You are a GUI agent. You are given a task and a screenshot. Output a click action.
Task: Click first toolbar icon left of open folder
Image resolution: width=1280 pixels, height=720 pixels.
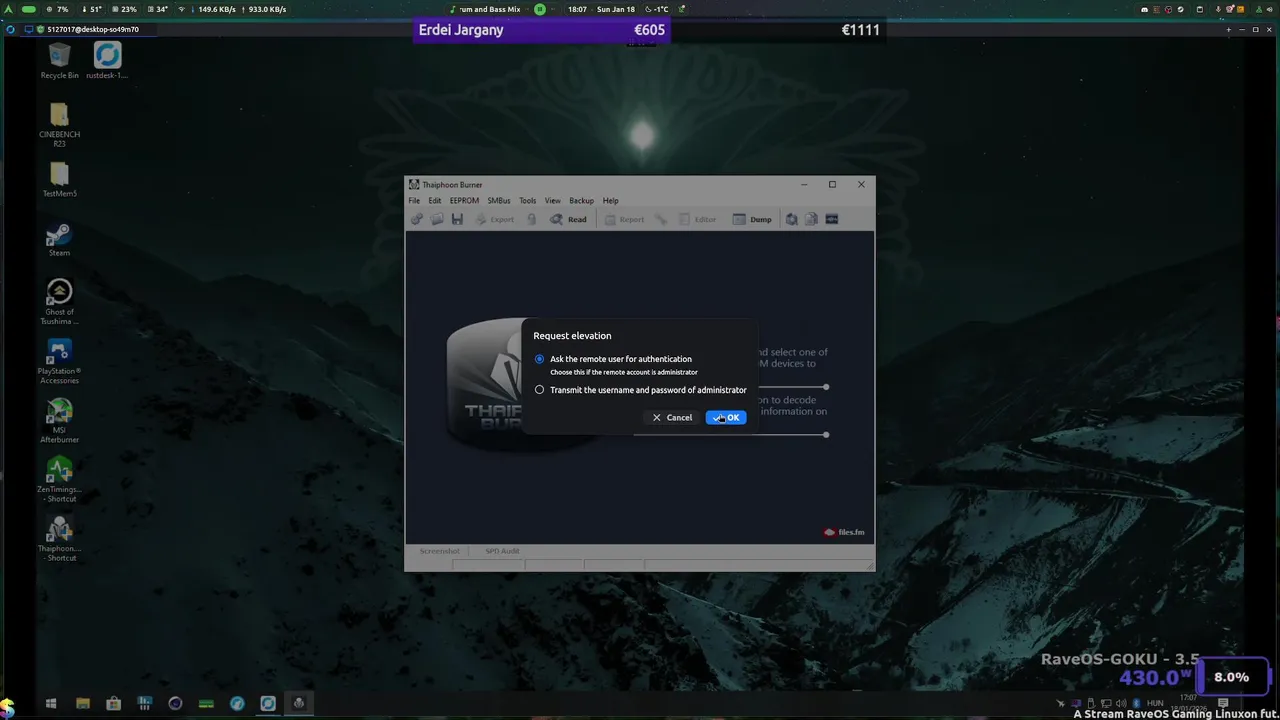point(417,219)
